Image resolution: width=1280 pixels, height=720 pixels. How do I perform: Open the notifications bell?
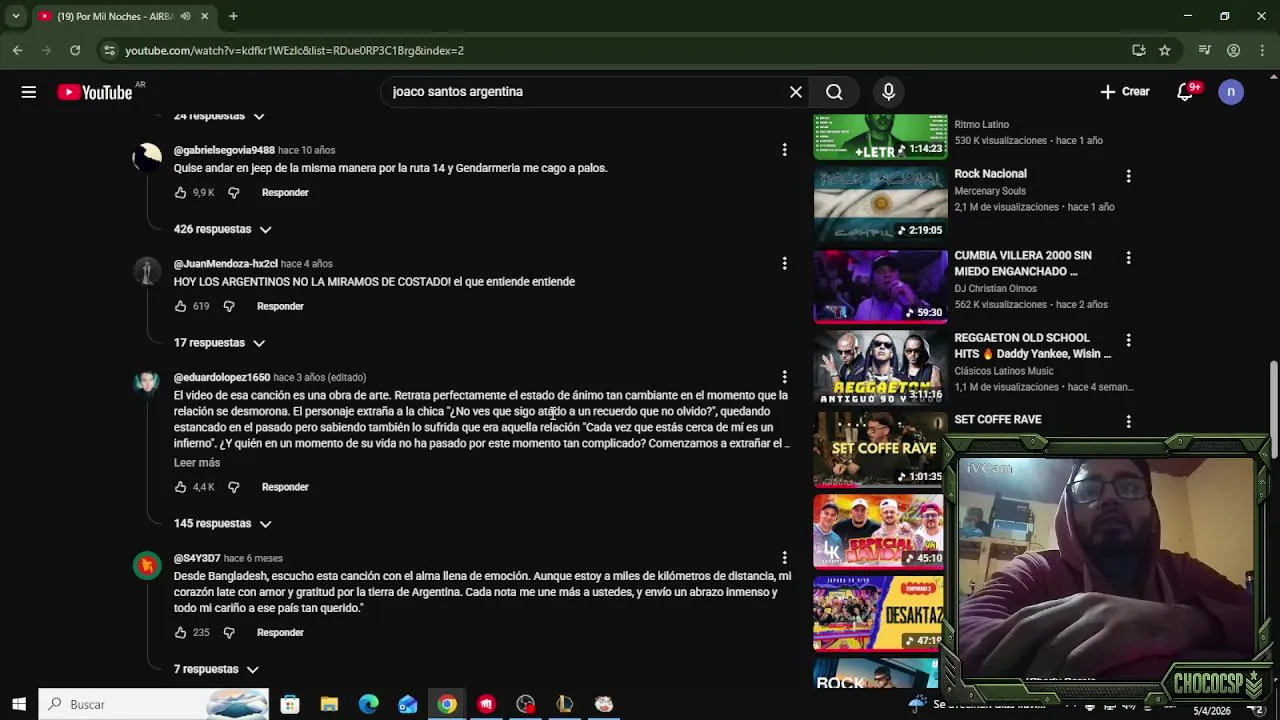click(1185, 92)
